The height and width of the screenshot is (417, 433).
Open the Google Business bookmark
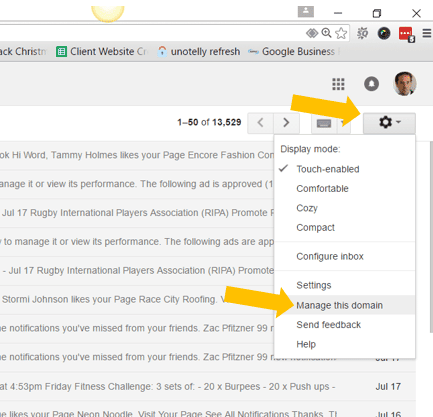pos(294,52)
